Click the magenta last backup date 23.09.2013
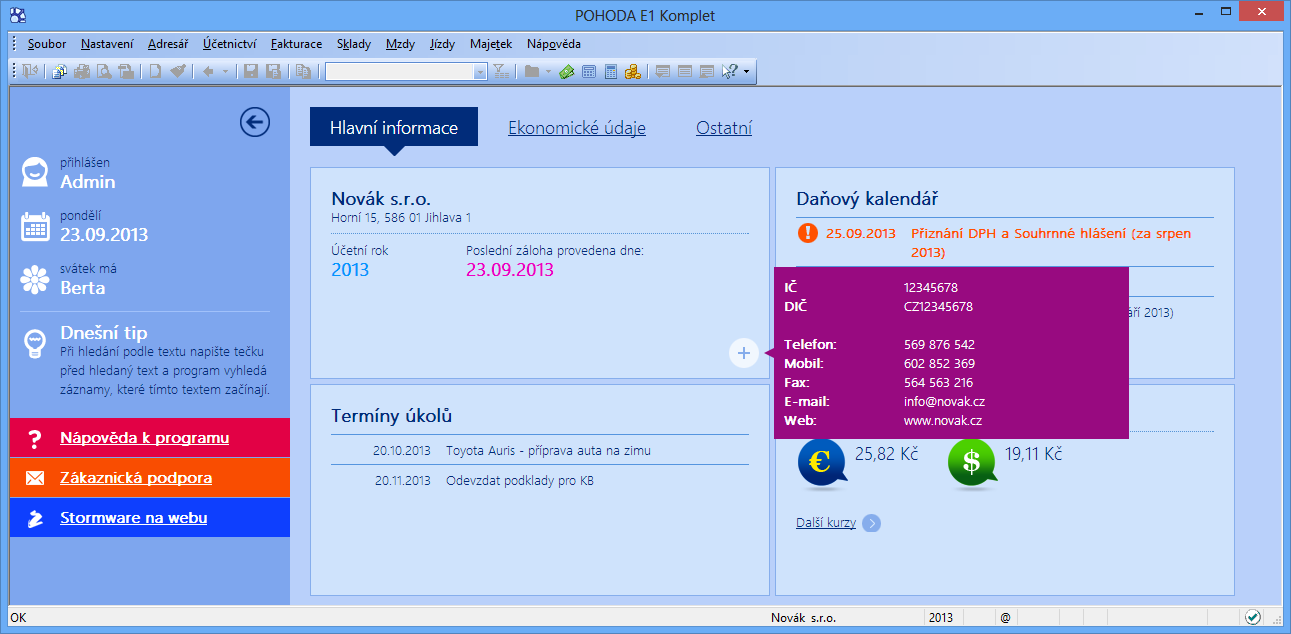 pyautogui.click(x=510, y=270)
